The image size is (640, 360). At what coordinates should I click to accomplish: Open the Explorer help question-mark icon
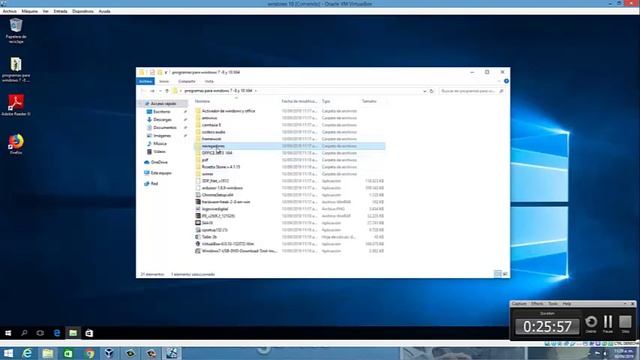[506, 81]
